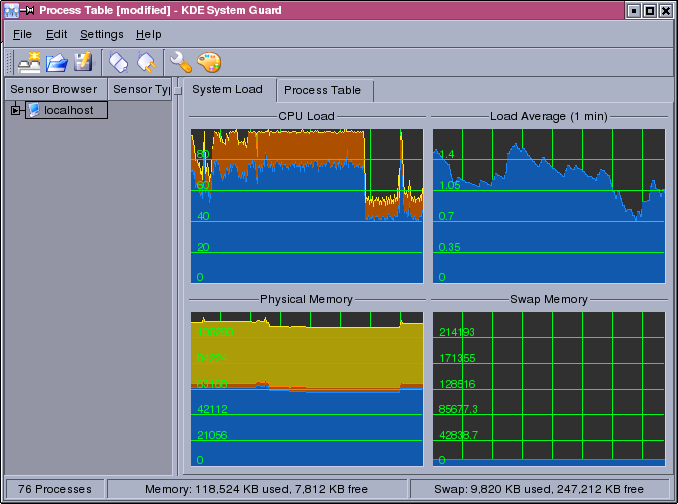Click the window menu icon in the title bar
This screenshot has width=678, height=504.
11,10
